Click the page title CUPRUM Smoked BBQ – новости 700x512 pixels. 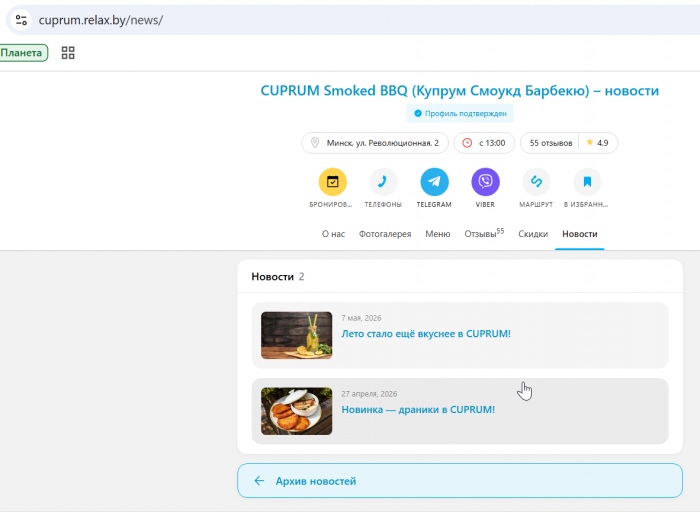(460, 91)
